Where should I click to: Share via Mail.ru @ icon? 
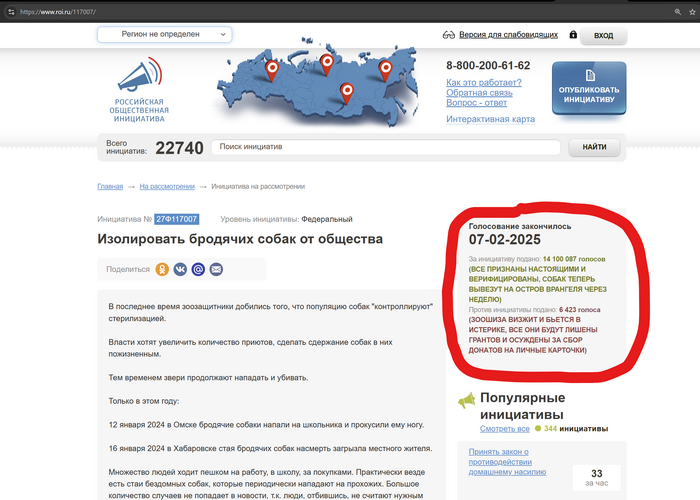pyautogui.click(x=198, y=269)
